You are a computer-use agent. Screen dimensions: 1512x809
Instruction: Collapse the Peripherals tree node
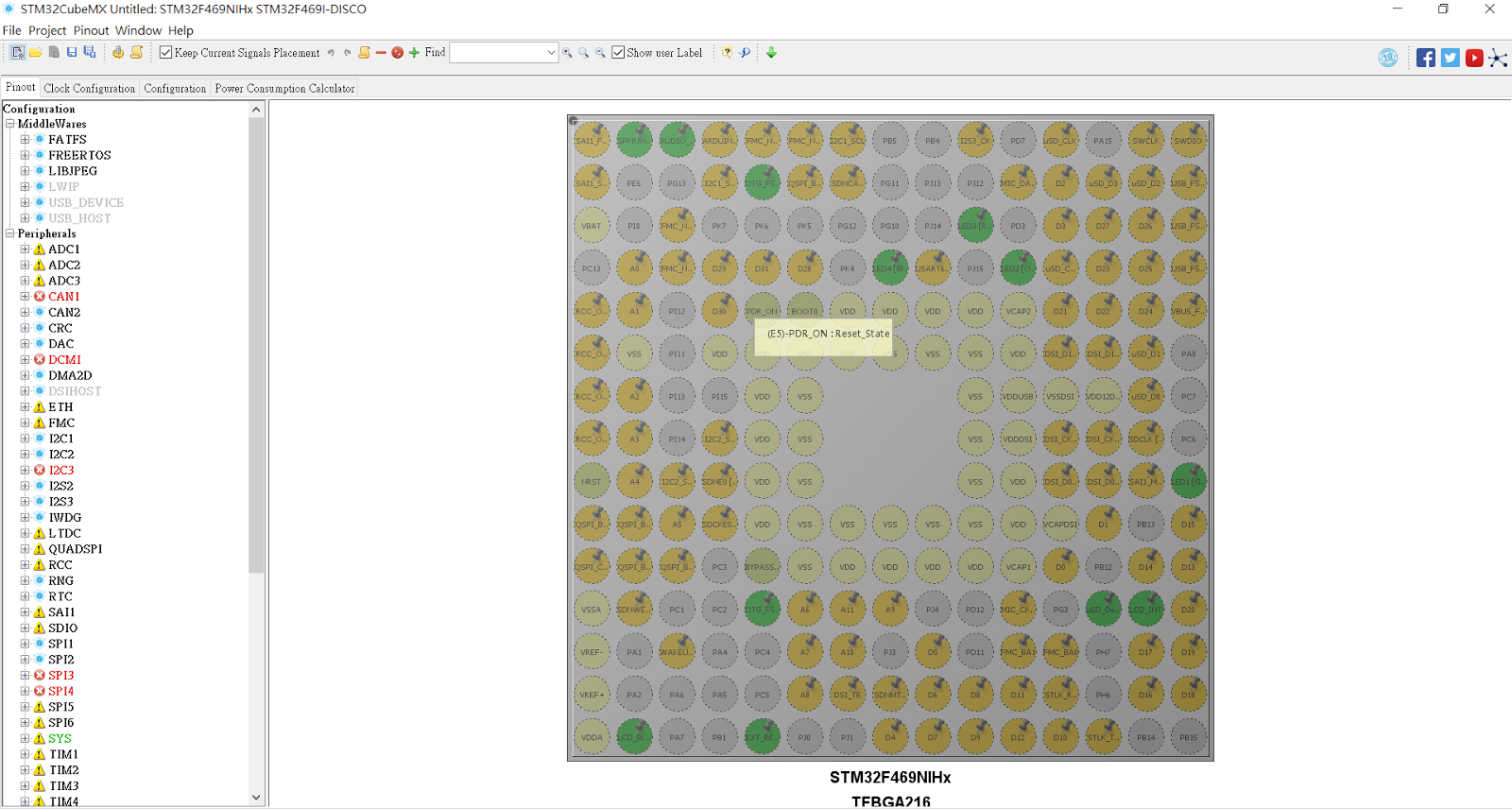click(x=10, y=233)
